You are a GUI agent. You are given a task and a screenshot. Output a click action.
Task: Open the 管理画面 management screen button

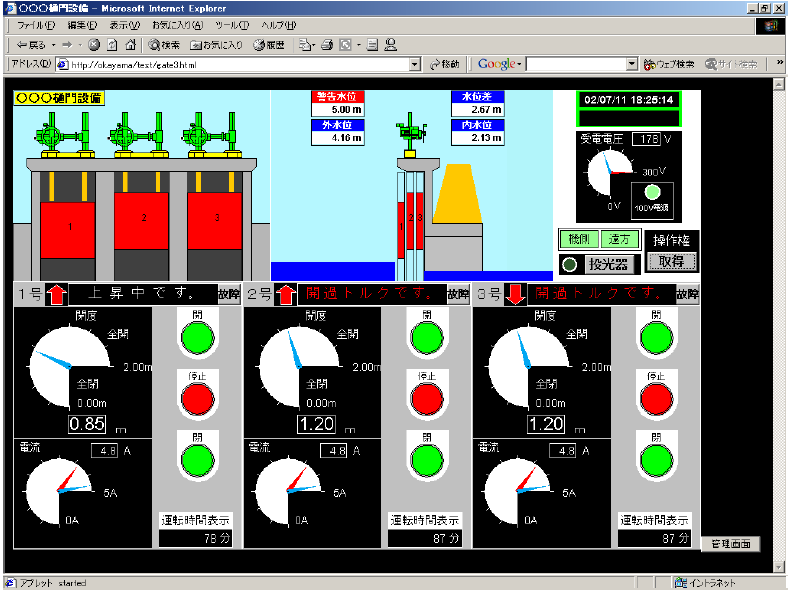(x=730, y=544)
